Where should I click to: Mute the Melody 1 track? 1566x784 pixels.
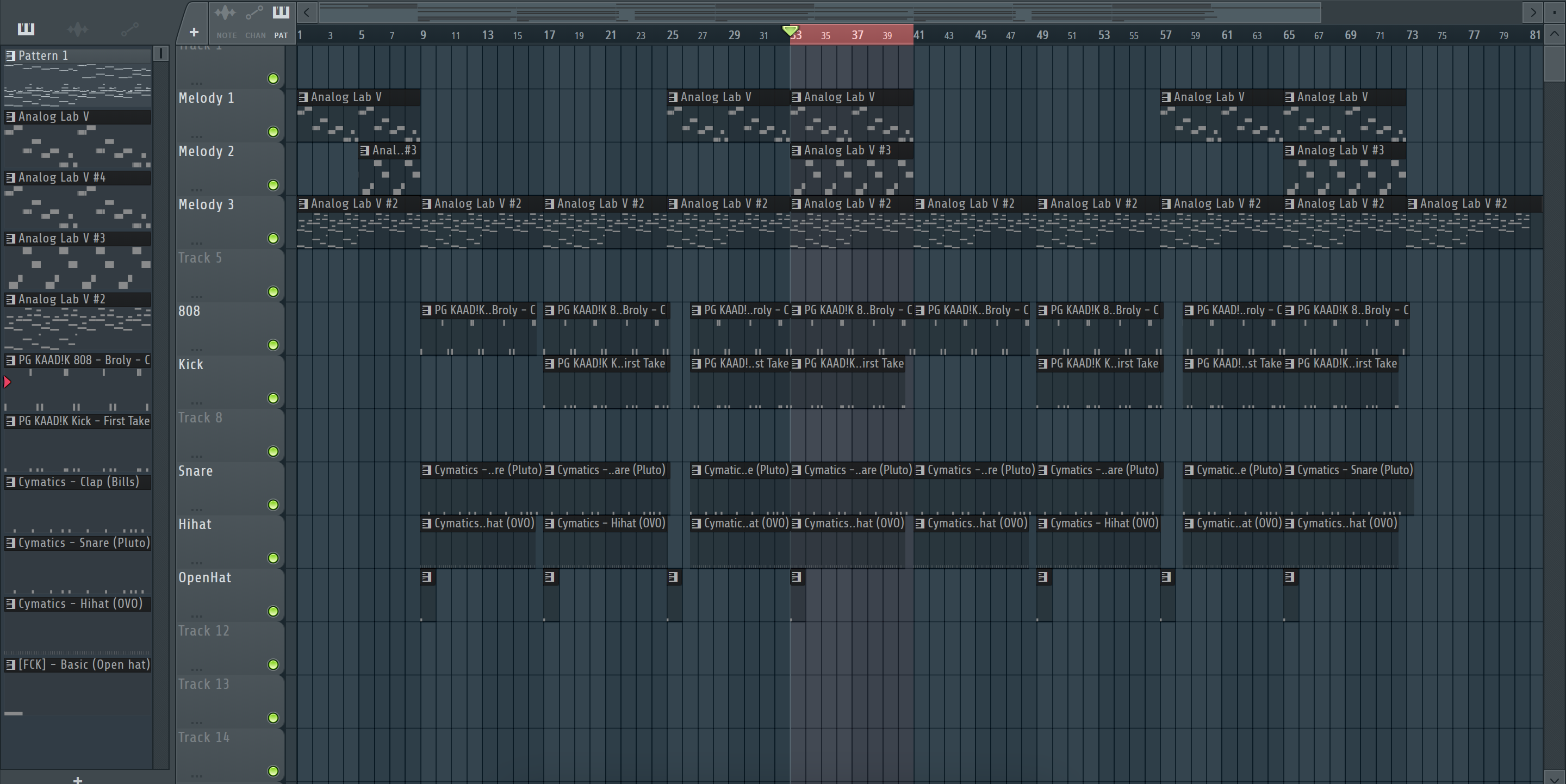[274, 132]
